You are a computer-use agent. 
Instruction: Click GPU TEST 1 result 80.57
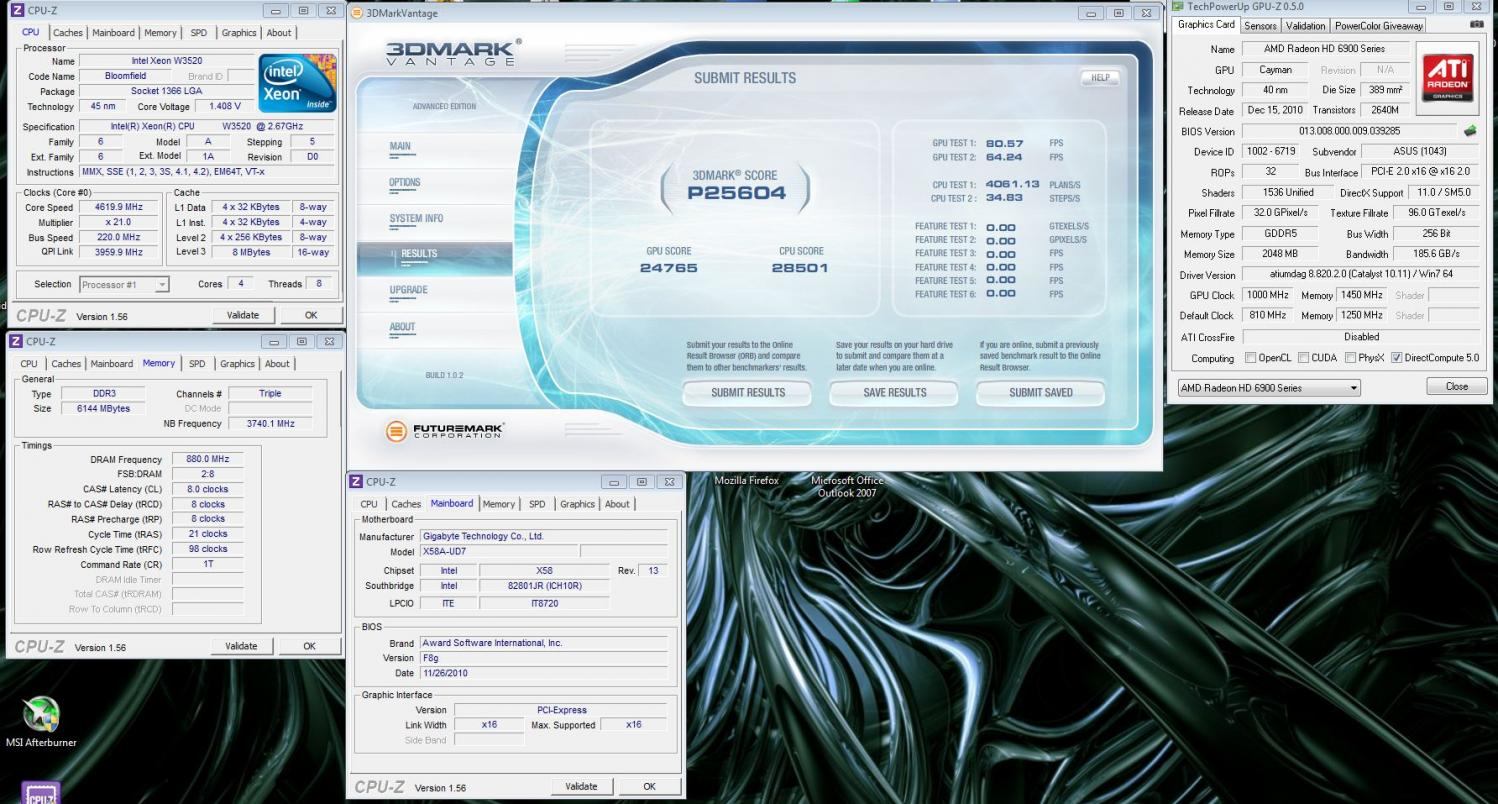click(x=1004, y=144)
